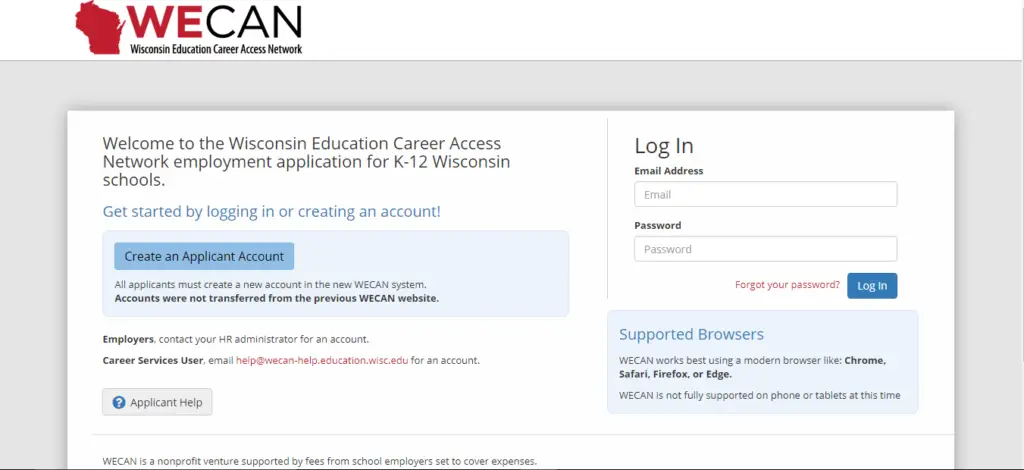Focus the Password input field
The height and width of the screenshot is (470, 1024).
(765, 249)
